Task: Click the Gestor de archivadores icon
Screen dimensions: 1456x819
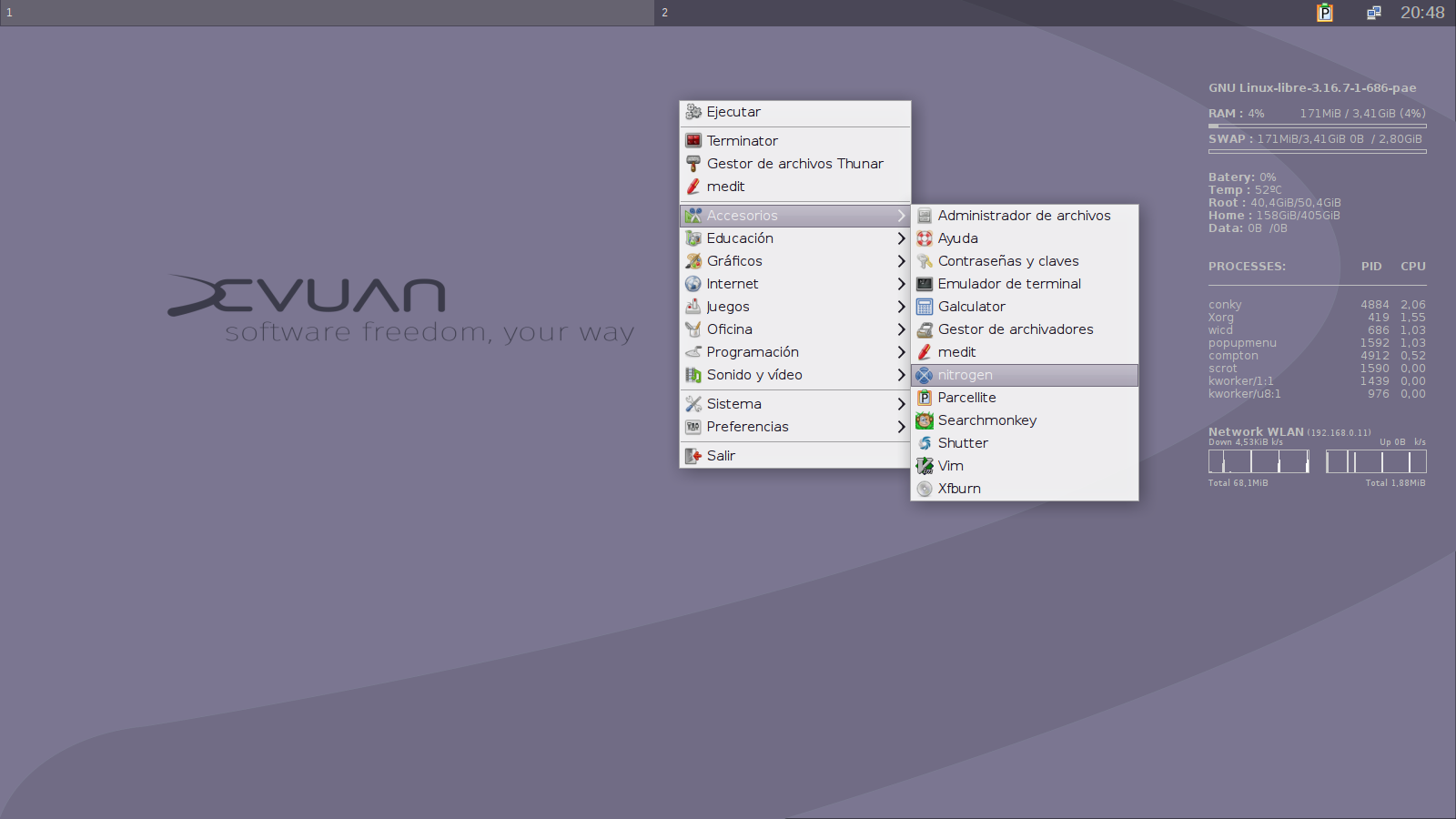Action: coord(925,329)
